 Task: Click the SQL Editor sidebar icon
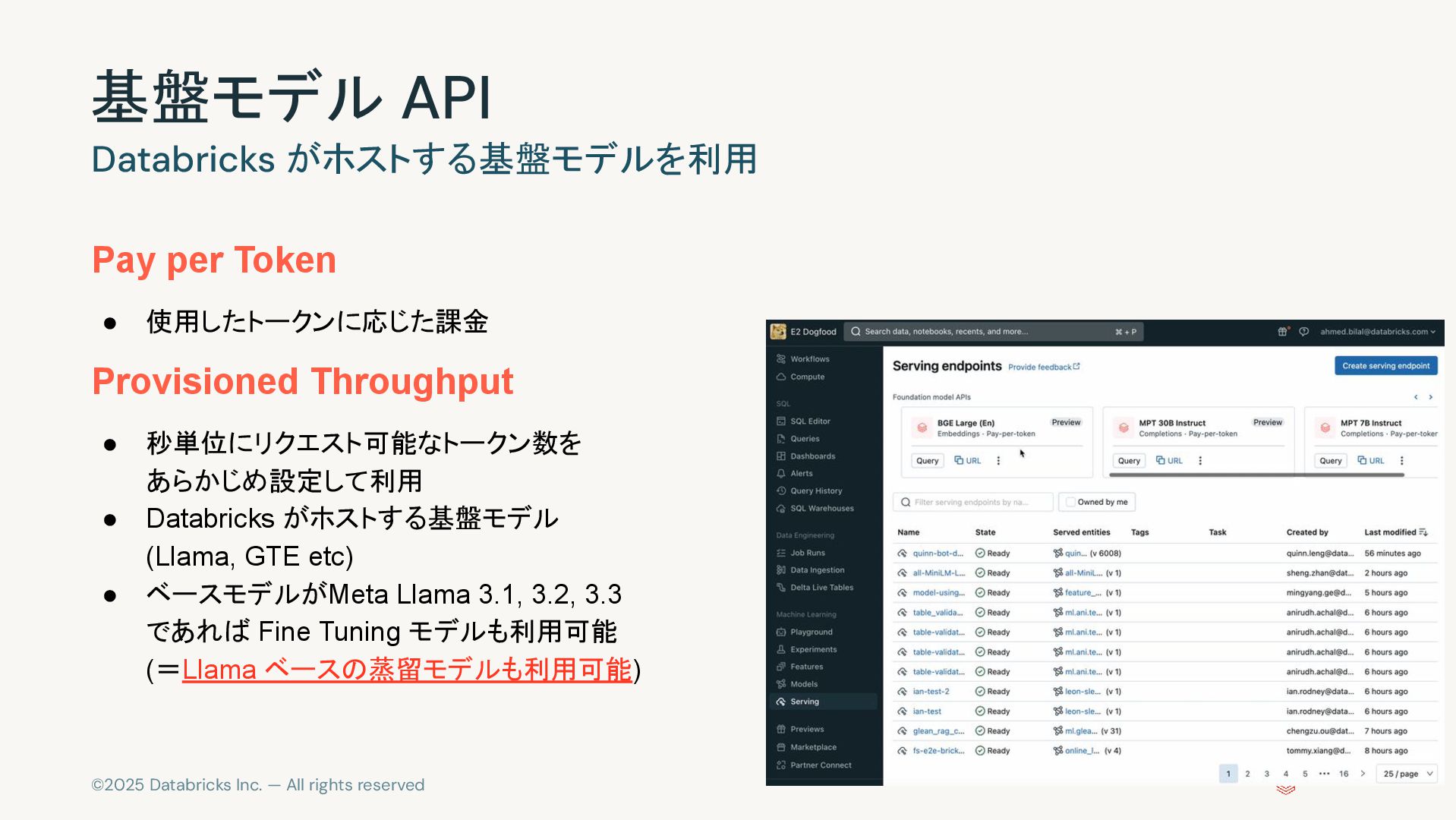781,421
